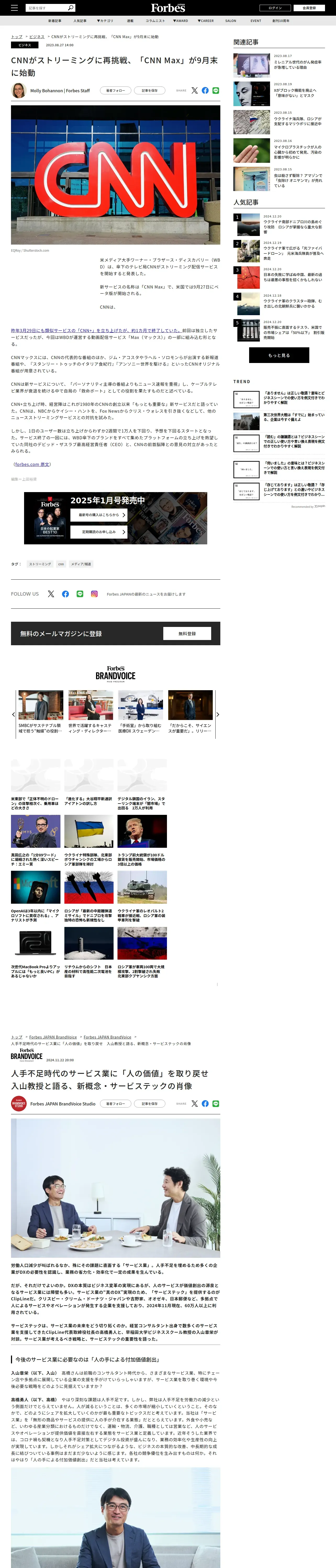Click the ビジネス breadcrumb link
Screen dimensions: 336x1568
[x=37, y=37]
